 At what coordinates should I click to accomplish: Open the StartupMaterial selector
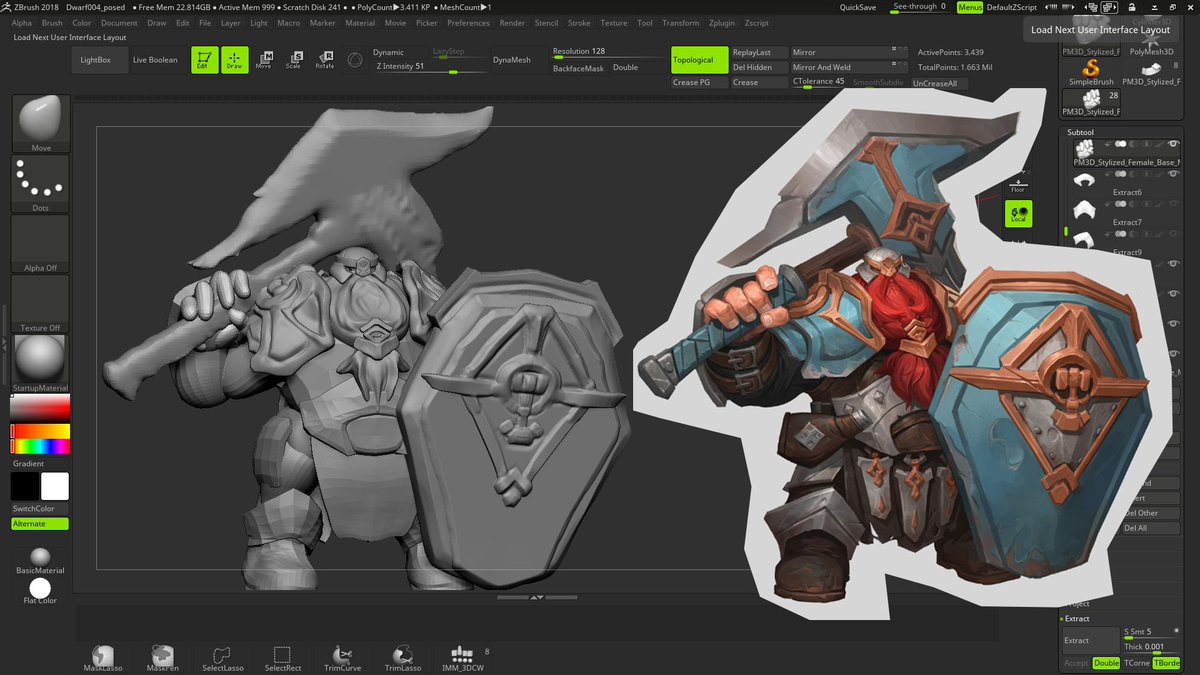pos(41,363)
